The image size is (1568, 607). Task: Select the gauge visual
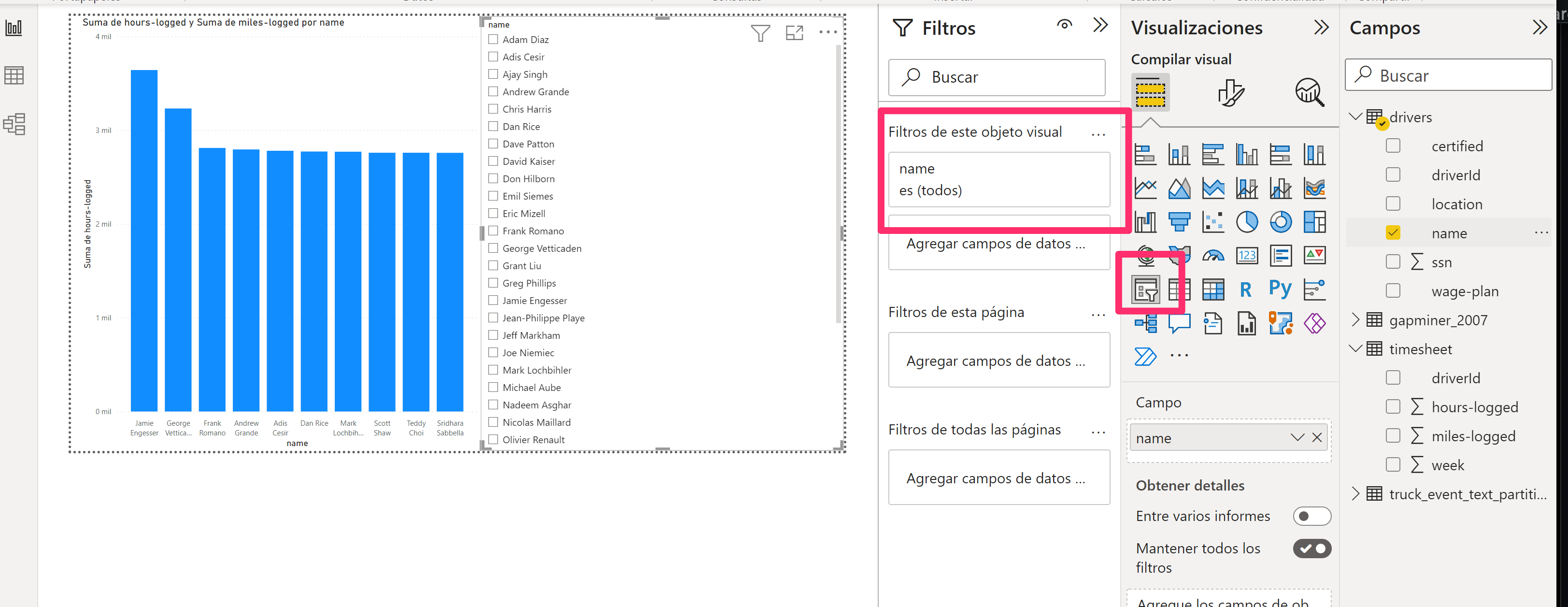(1213, 256)
